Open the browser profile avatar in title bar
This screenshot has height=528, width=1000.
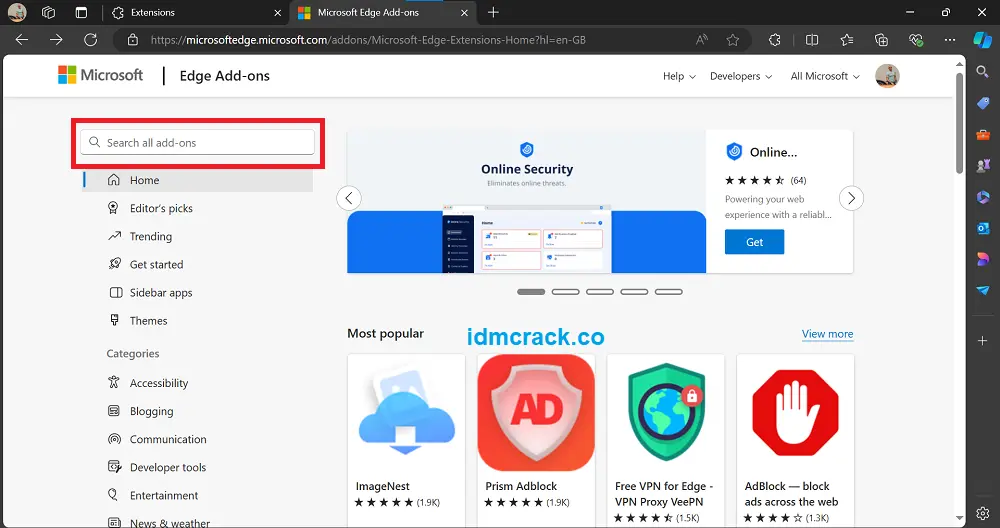point(17,12)
